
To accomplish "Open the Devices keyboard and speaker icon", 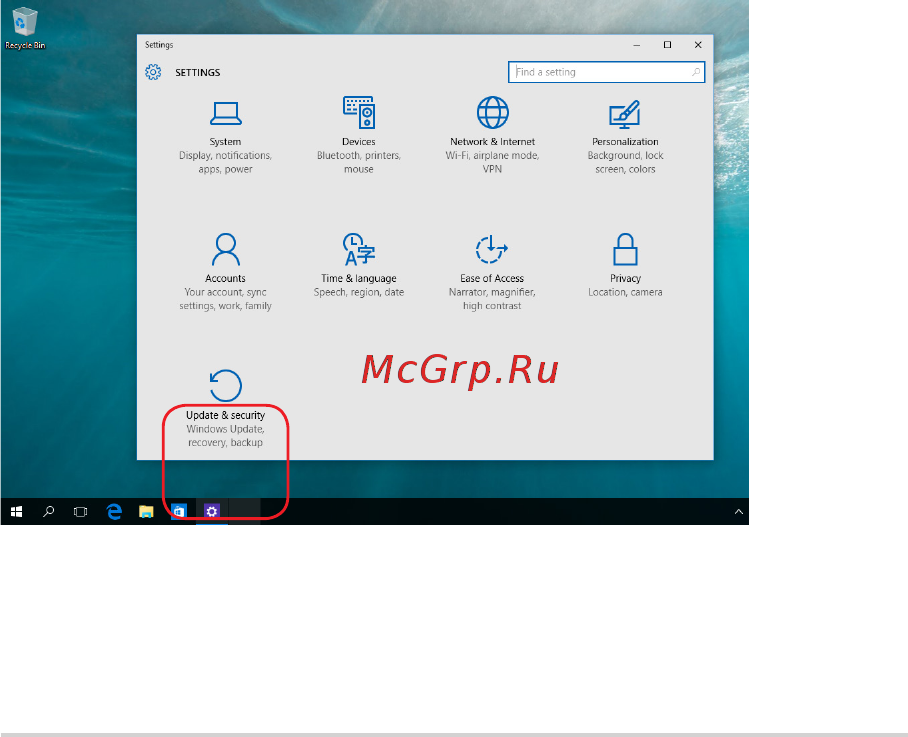I will [x=358, y=112].
